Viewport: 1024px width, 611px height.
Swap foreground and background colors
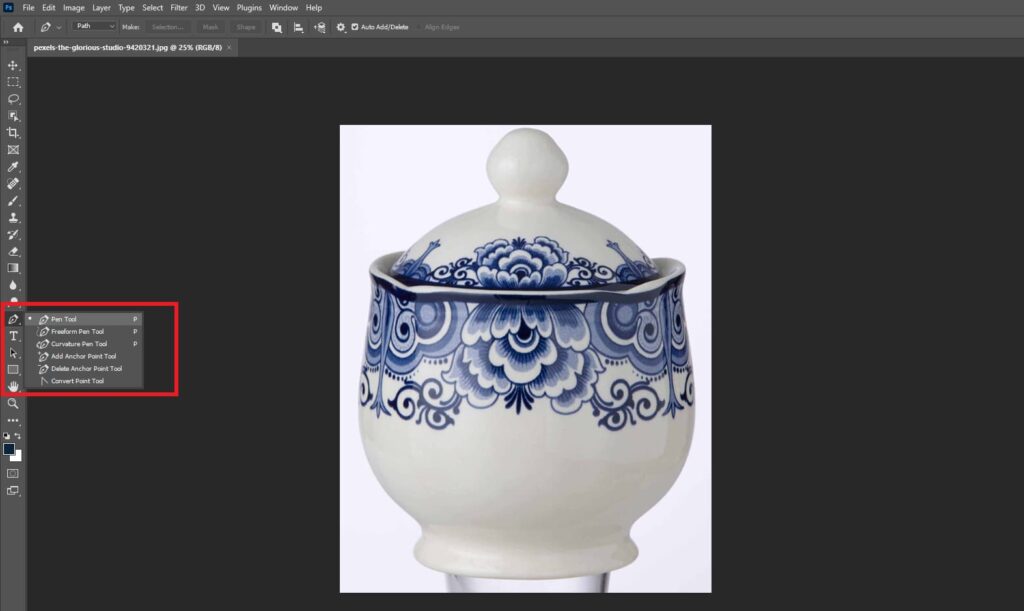18,436
